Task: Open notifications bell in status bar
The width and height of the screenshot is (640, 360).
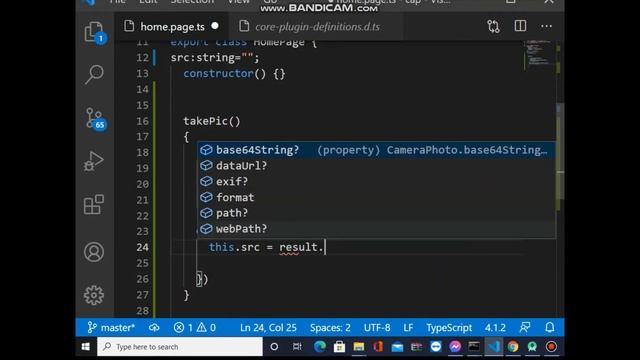Action: point(550,327)
